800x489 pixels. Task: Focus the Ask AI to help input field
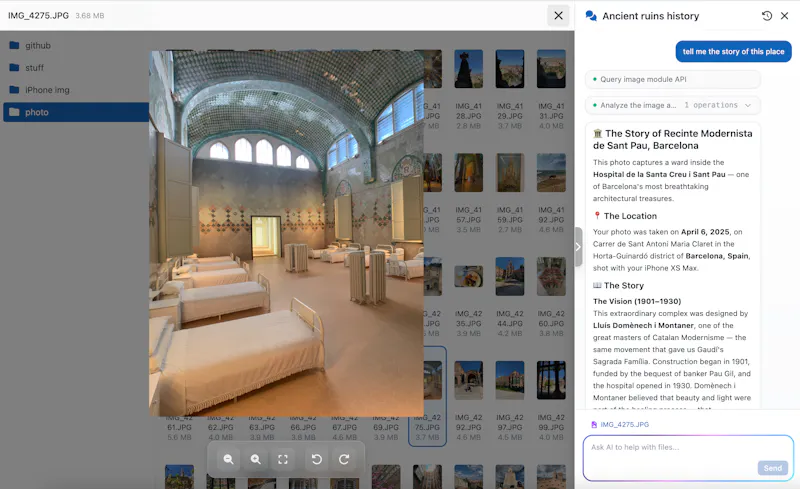click(688, 458)
